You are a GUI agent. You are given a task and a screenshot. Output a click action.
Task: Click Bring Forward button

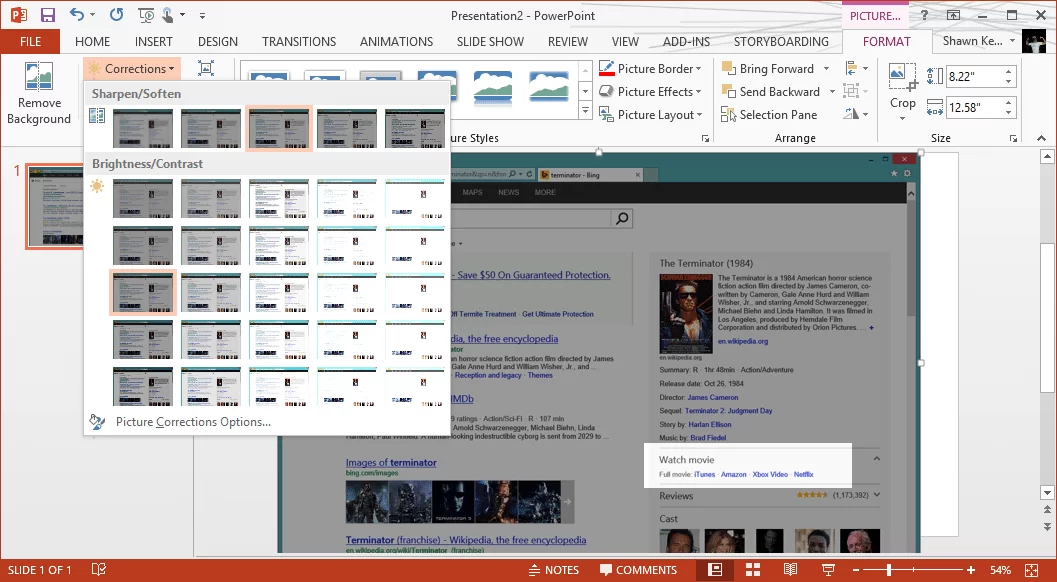(x=768, y=68)
